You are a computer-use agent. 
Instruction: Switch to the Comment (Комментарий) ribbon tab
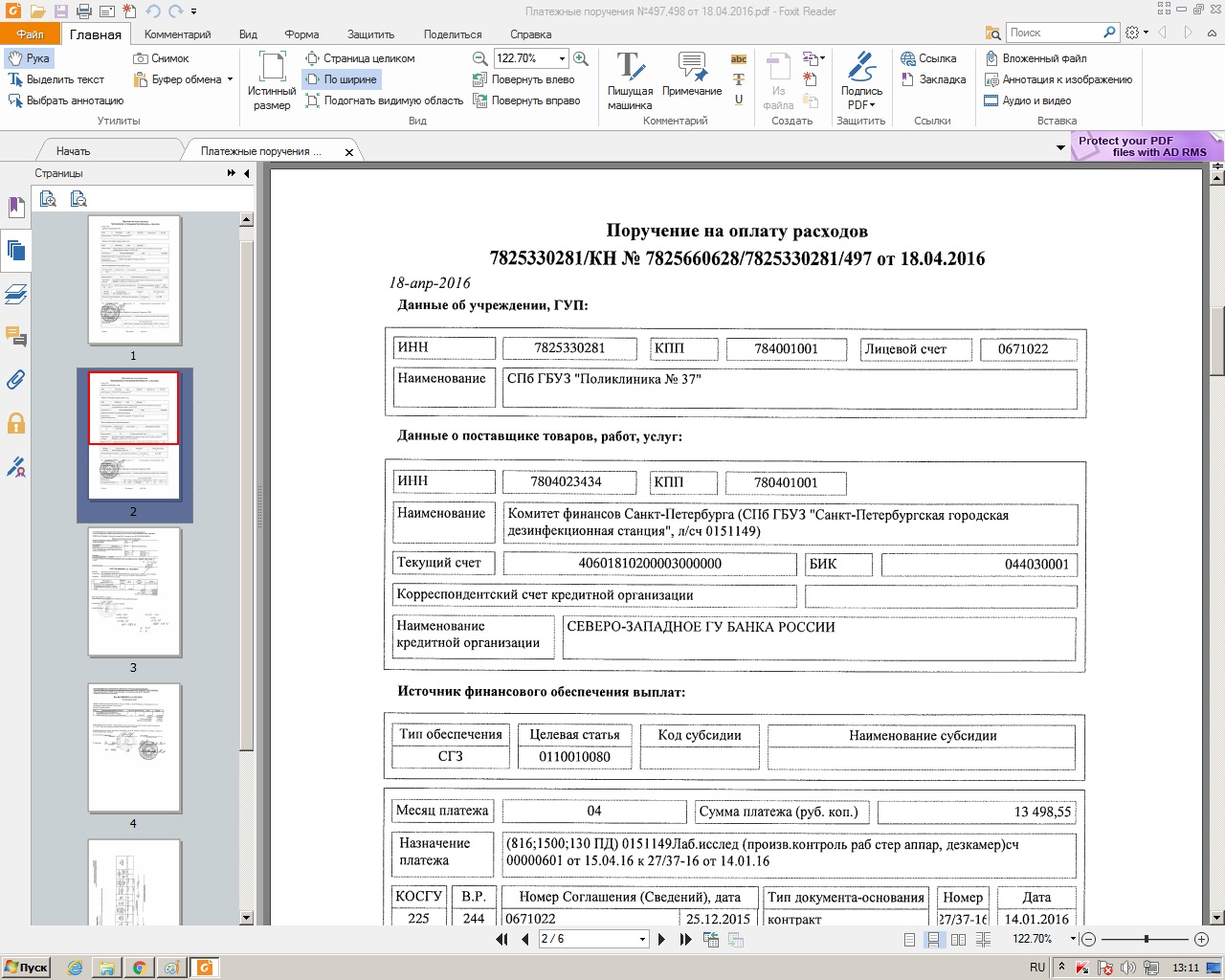(178, 34)
